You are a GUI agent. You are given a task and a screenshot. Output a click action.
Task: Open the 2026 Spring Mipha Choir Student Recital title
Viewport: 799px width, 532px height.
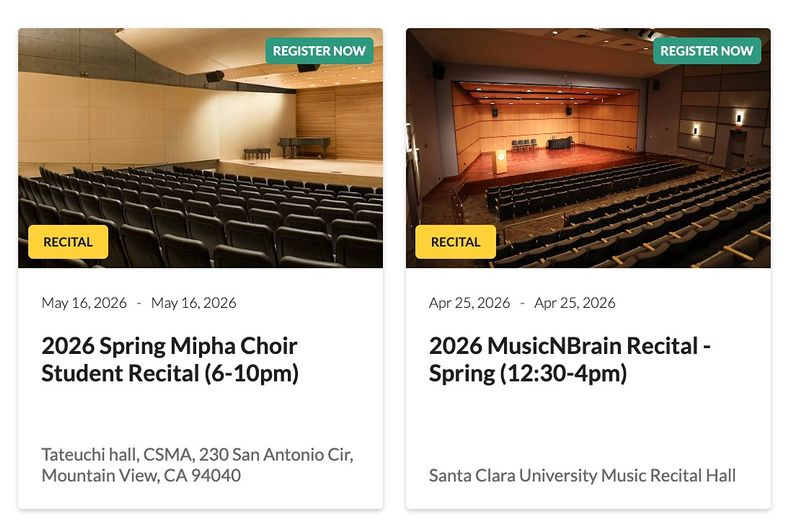click(170, 360)
